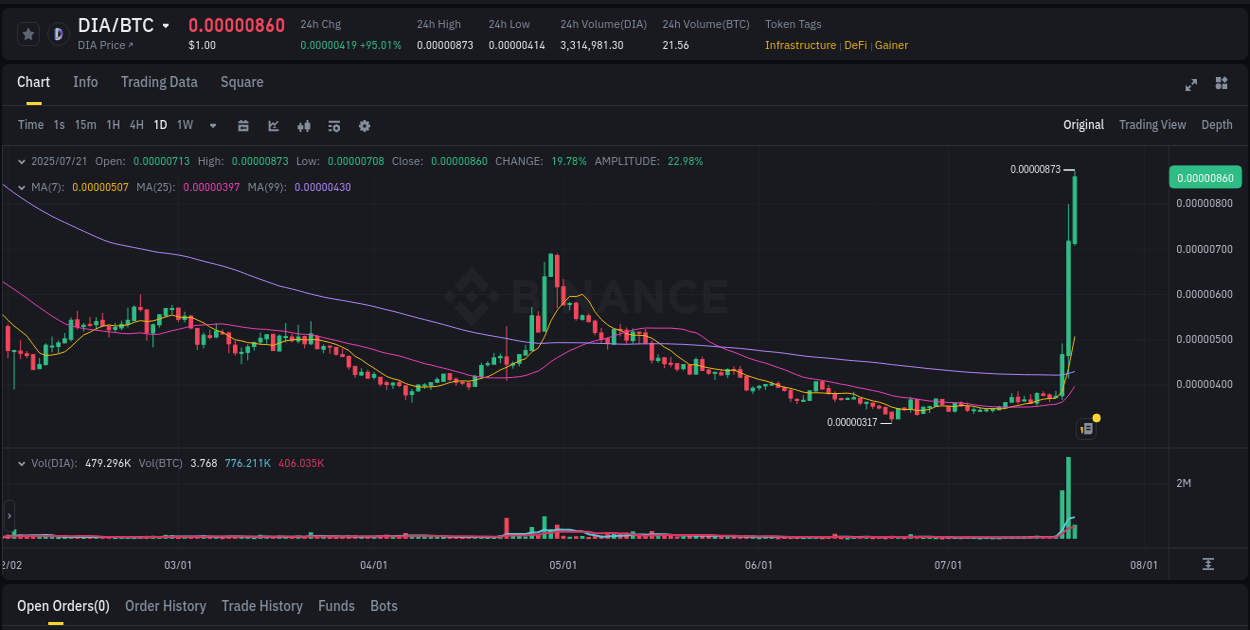
Task: Switch to the Trading Data tab
Action: point(159,82)
